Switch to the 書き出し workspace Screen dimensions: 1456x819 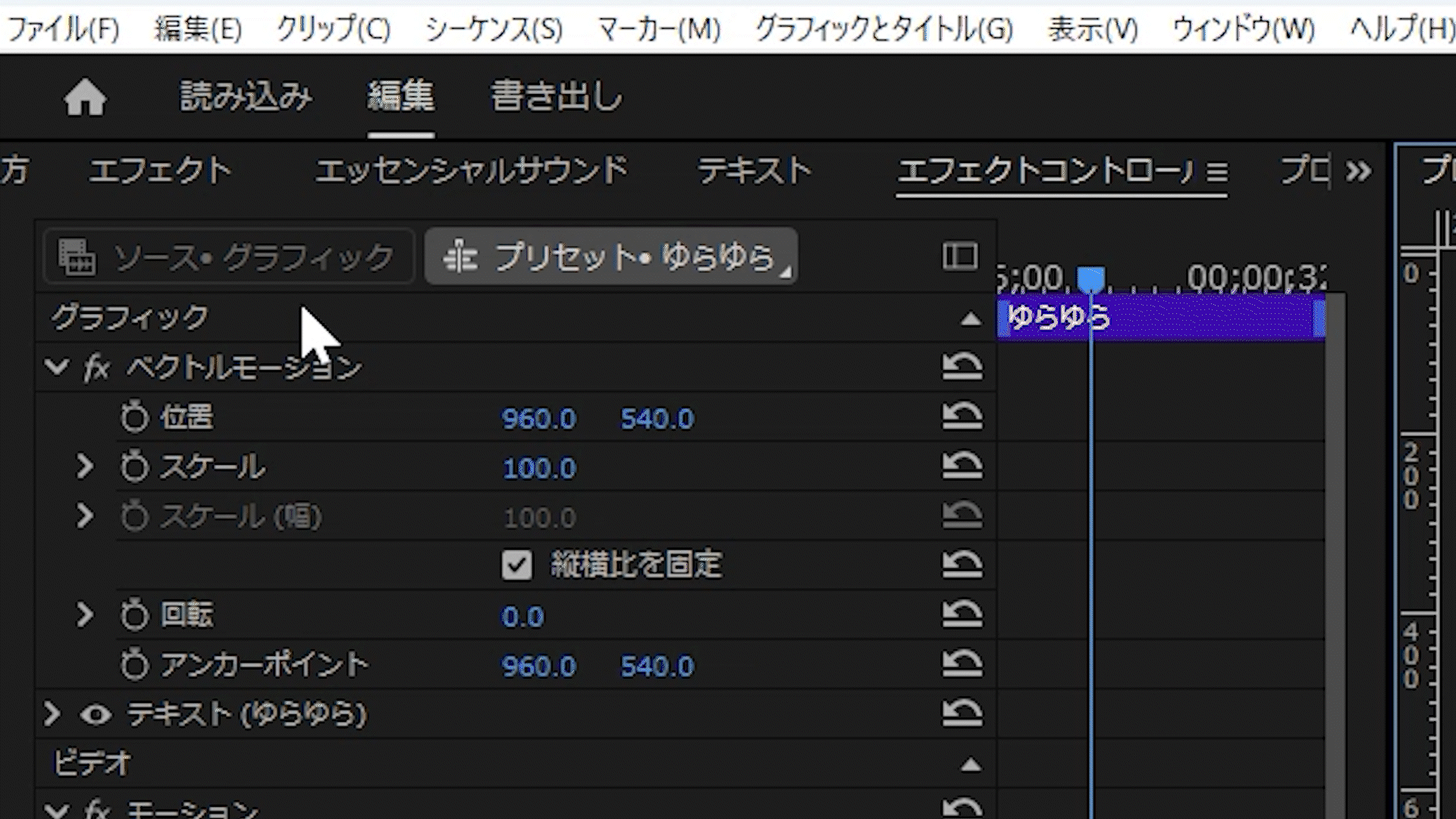pyautogui.click(x=557, y=97)
